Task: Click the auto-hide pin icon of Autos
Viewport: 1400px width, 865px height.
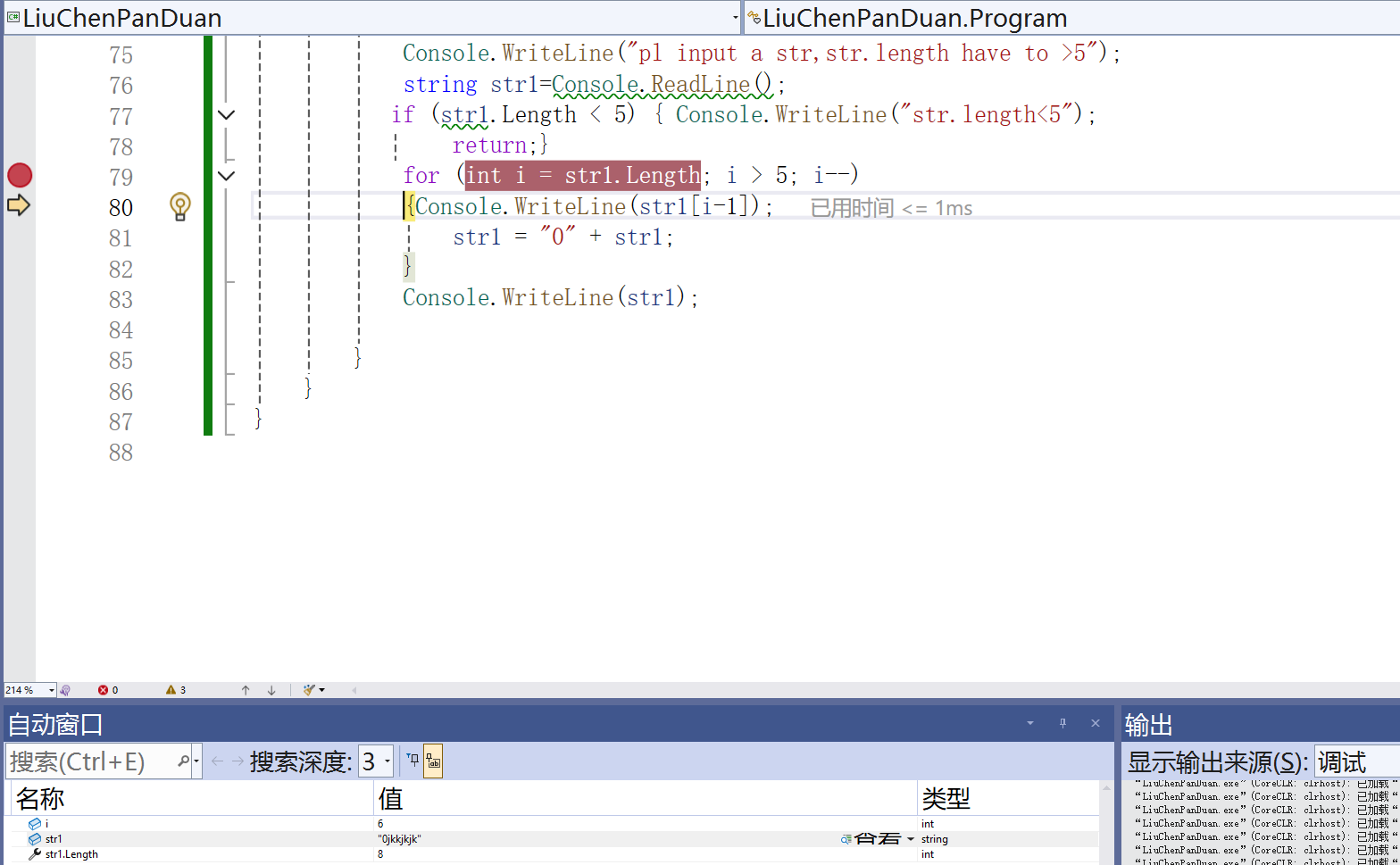Action: tap(1062, 723)
